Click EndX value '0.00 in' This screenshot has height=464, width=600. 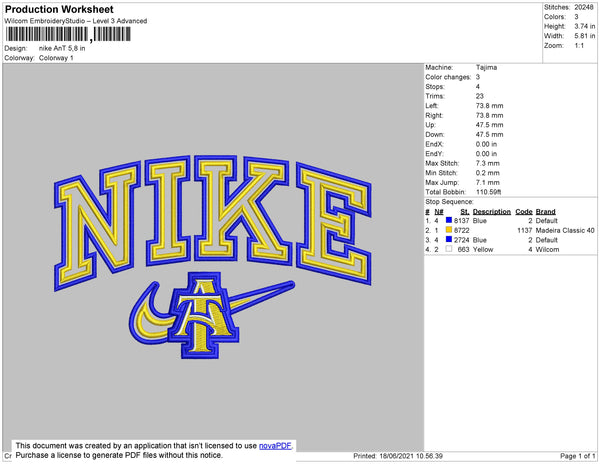pos(486,144)
